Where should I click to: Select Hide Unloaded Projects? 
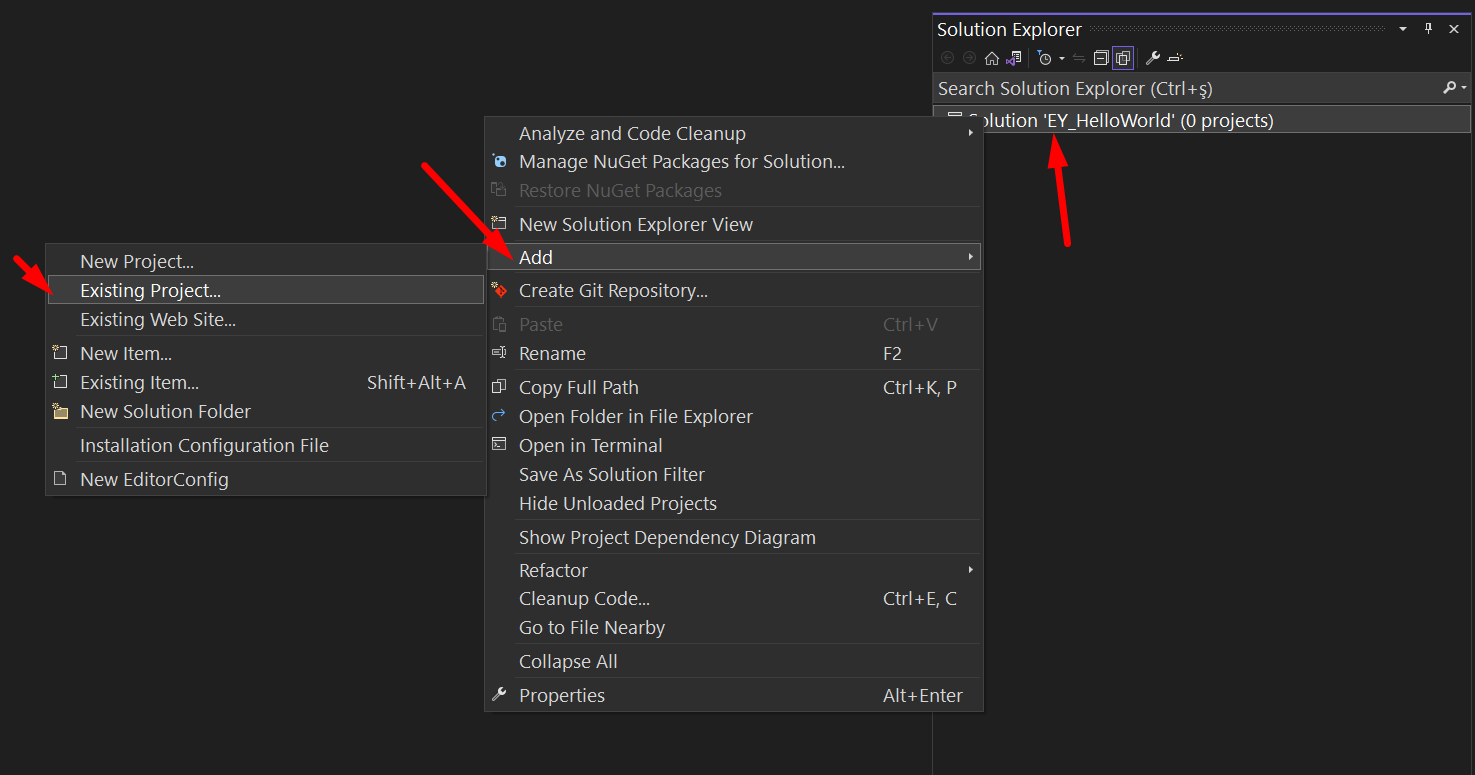pyautogui.click(x=734, y=503)
